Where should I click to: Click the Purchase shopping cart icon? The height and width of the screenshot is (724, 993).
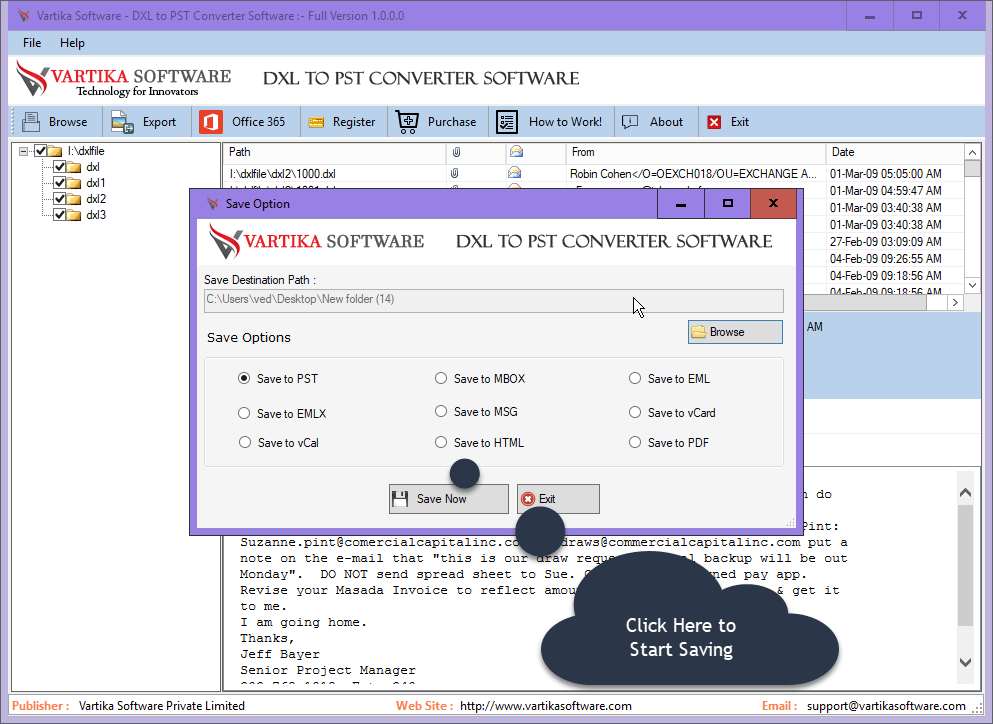coord(407,122)
